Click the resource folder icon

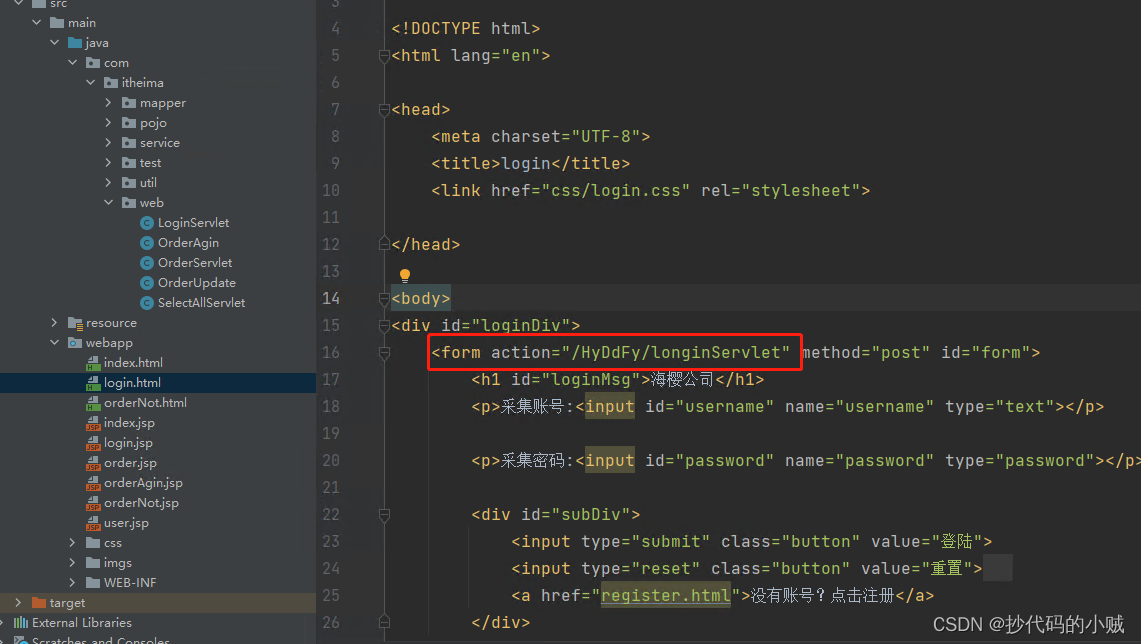pos(74,322)
